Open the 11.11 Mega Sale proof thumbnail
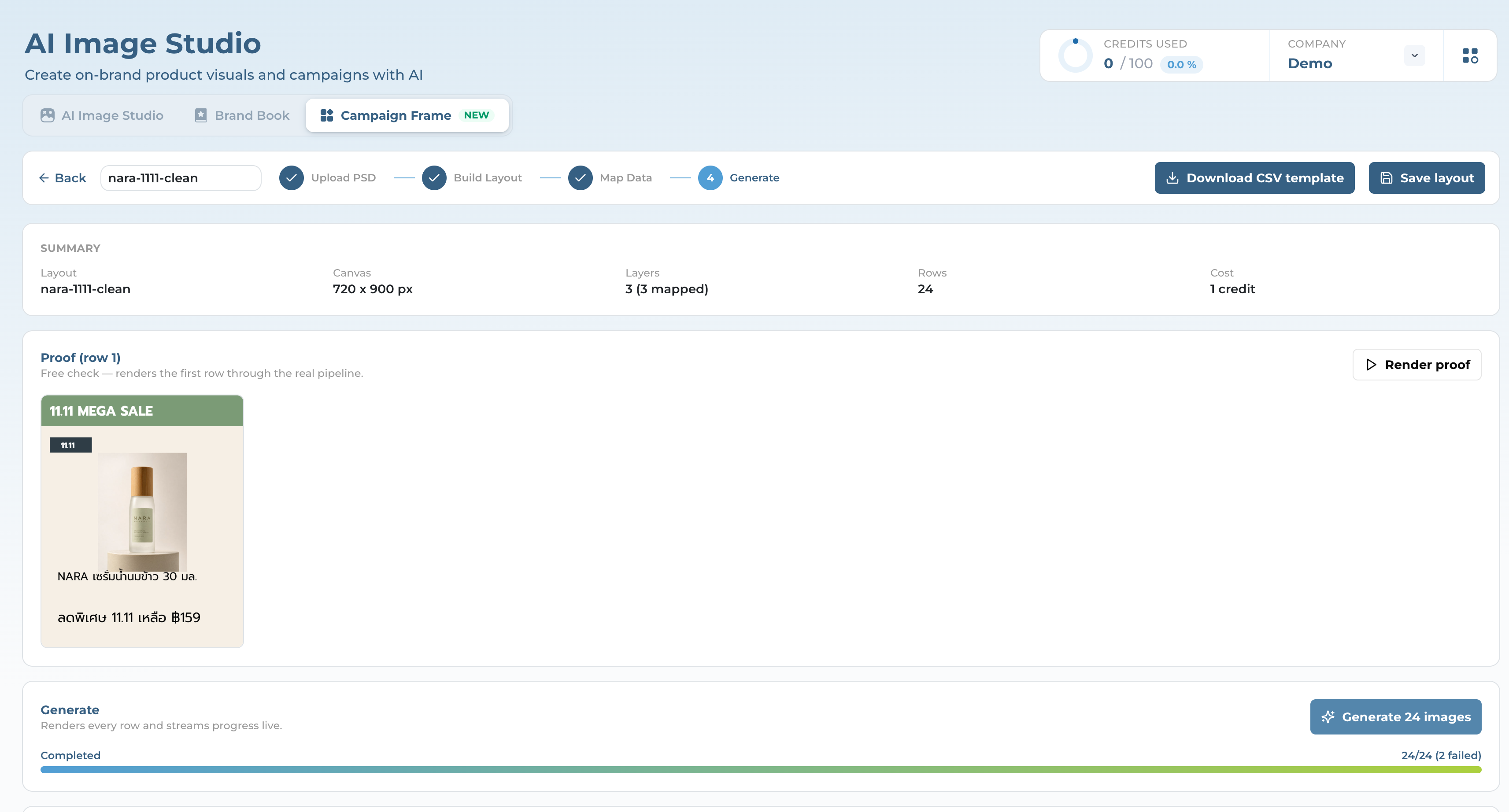This screenshot has height=812, width=1509. pos(142,521)
